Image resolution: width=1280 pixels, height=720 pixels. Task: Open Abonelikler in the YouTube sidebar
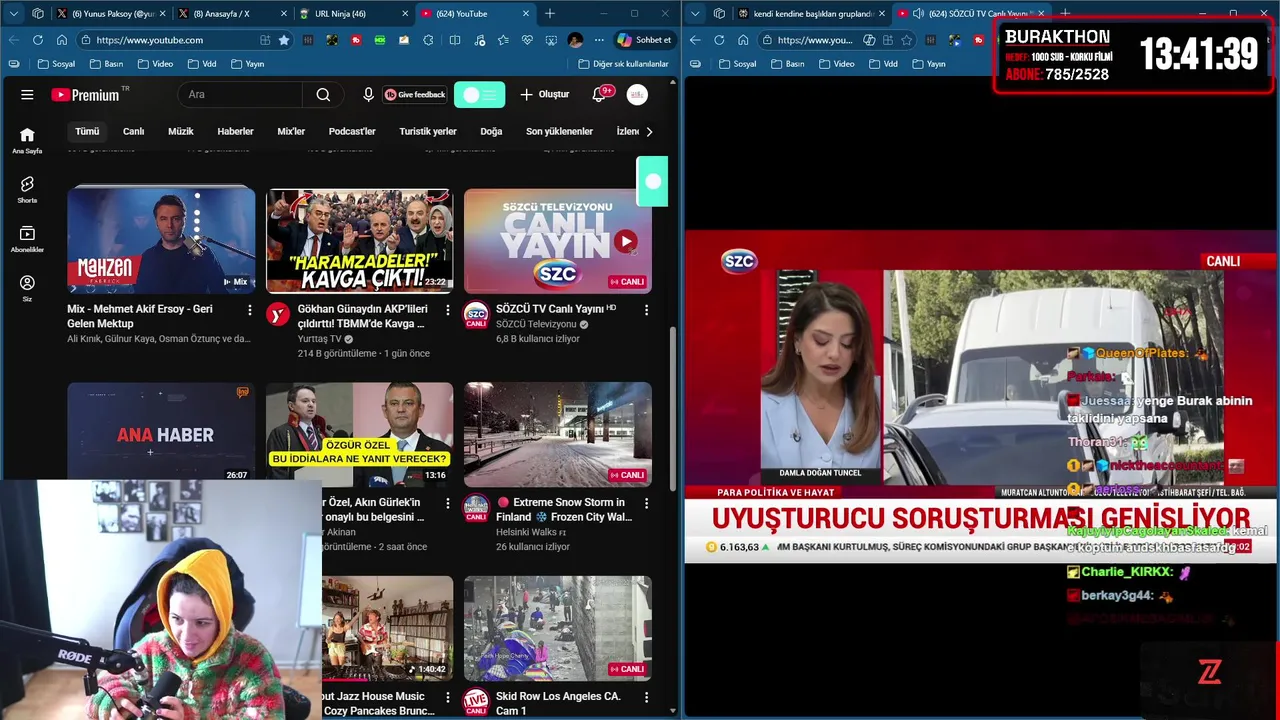pos(27,239)
